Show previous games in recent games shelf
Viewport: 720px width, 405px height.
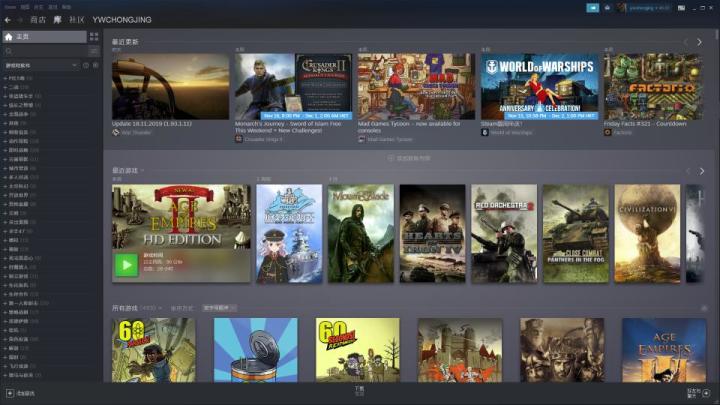coord(688,171)
